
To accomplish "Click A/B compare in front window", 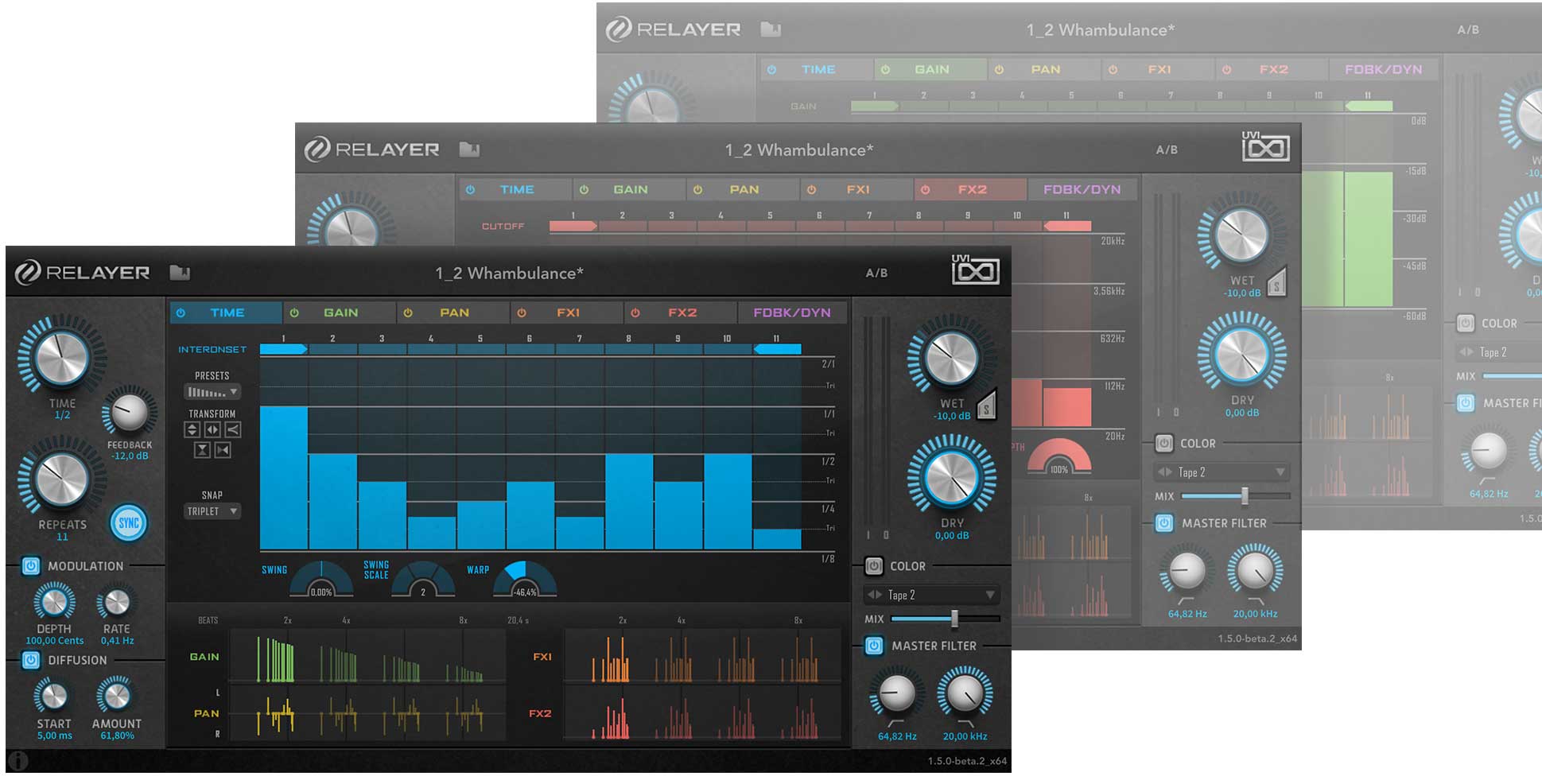I will click(876, 273).
